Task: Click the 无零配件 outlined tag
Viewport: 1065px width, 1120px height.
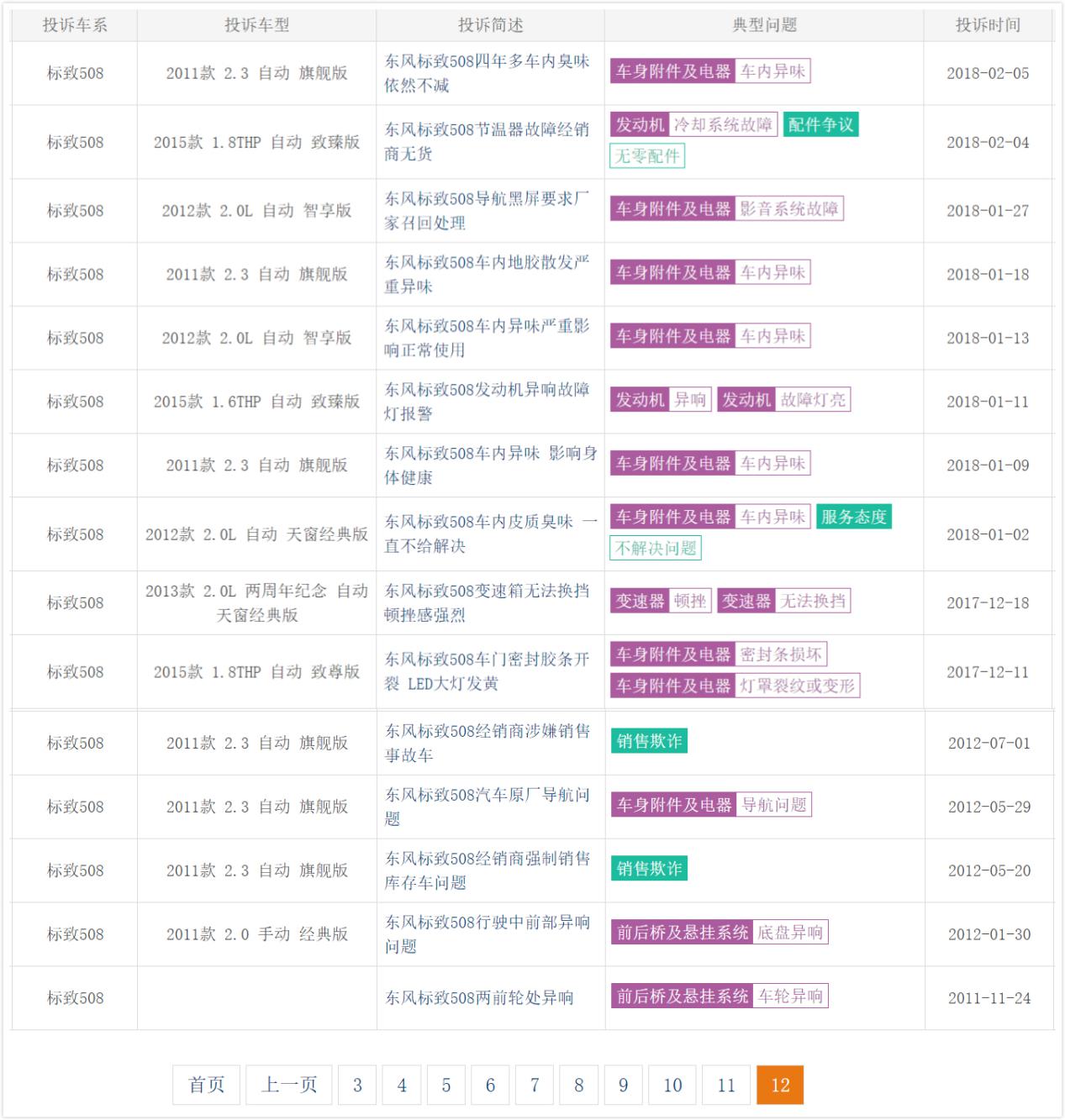Action: click(x=647, y=156)
